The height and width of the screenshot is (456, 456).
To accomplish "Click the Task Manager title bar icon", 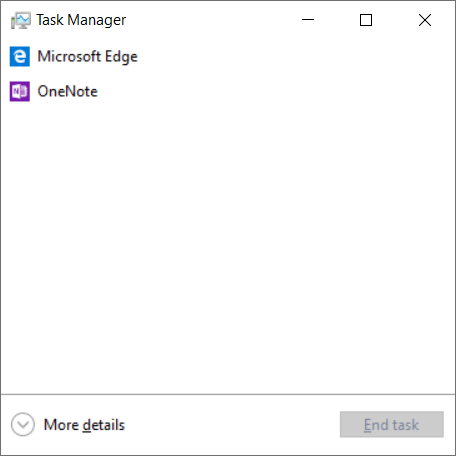I will 21,20.
